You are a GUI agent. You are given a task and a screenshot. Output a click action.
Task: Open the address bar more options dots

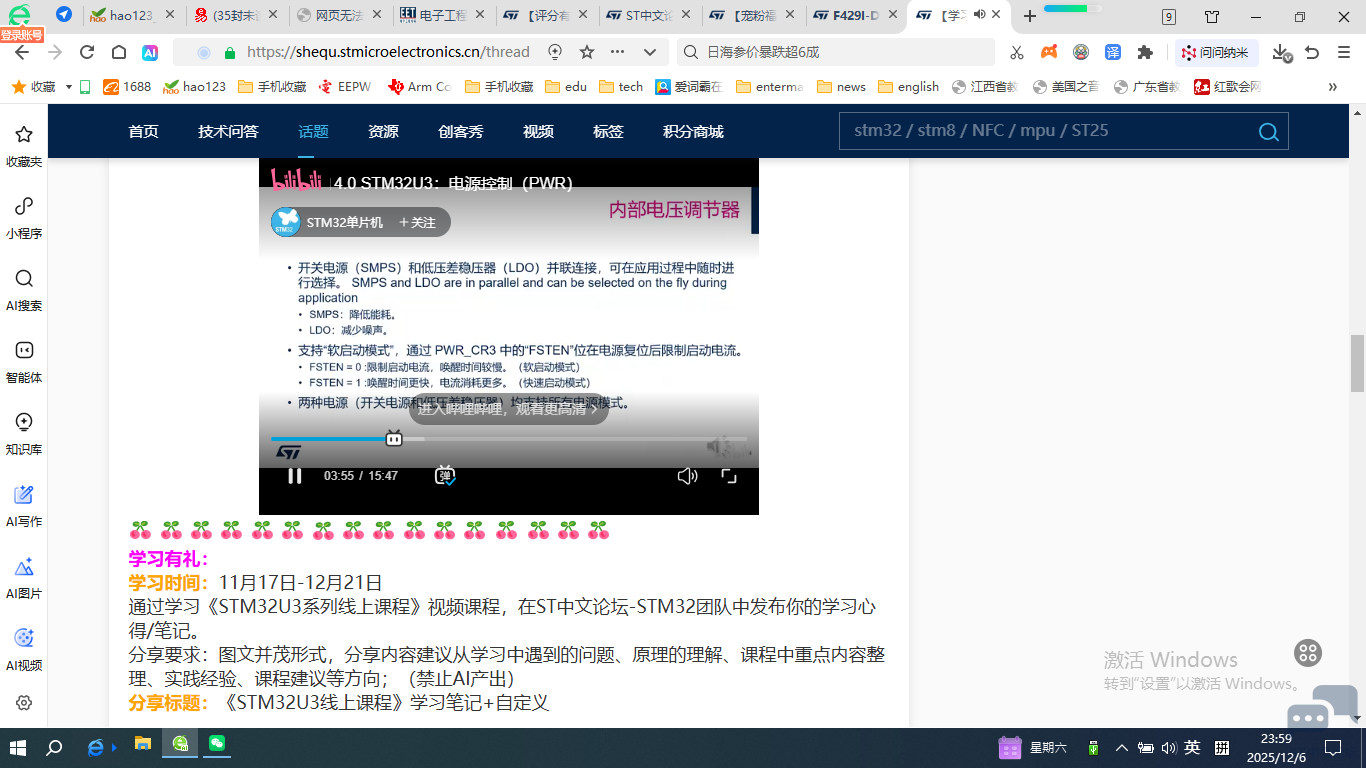pyautogui.click(x=617, y=52)
